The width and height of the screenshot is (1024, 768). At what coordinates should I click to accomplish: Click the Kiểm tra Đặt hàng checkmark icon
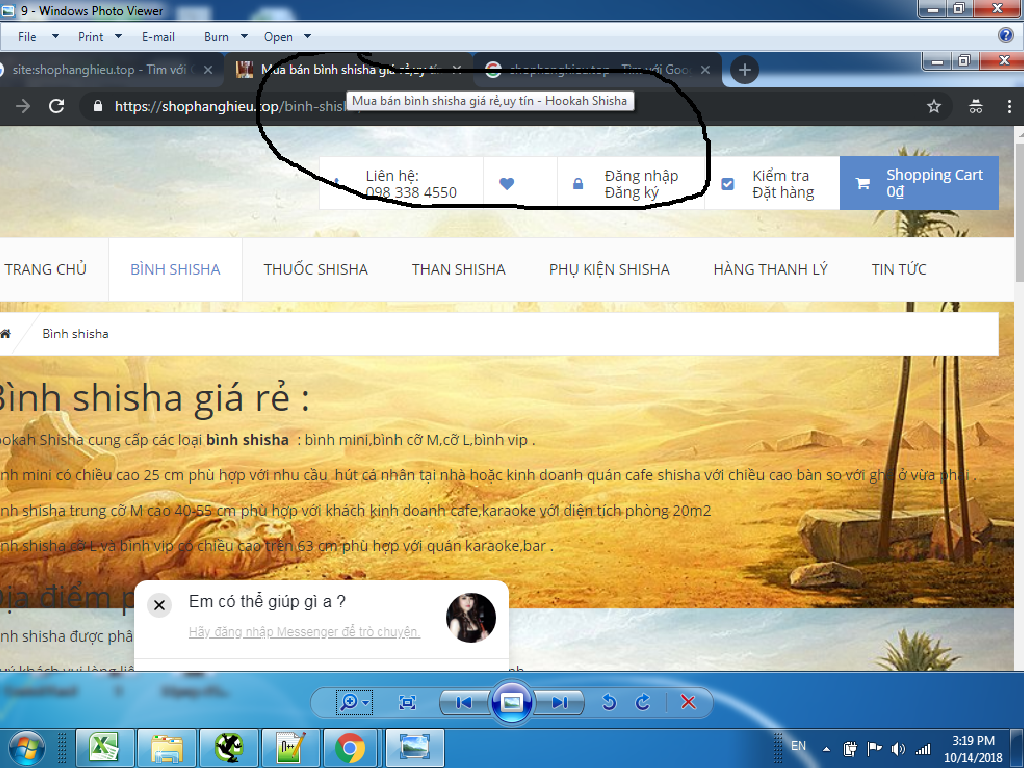728,184
